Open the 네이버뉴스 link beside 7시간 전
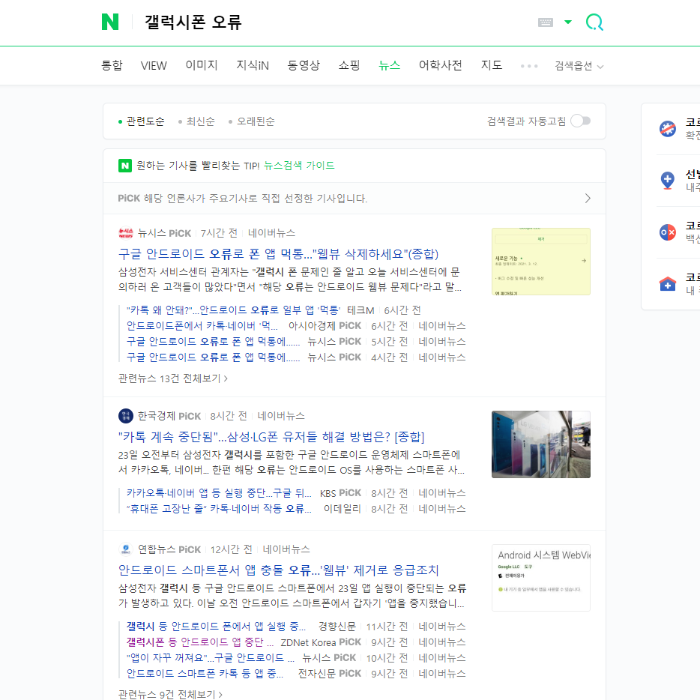700x700 pixels. (x=271, y=233)
